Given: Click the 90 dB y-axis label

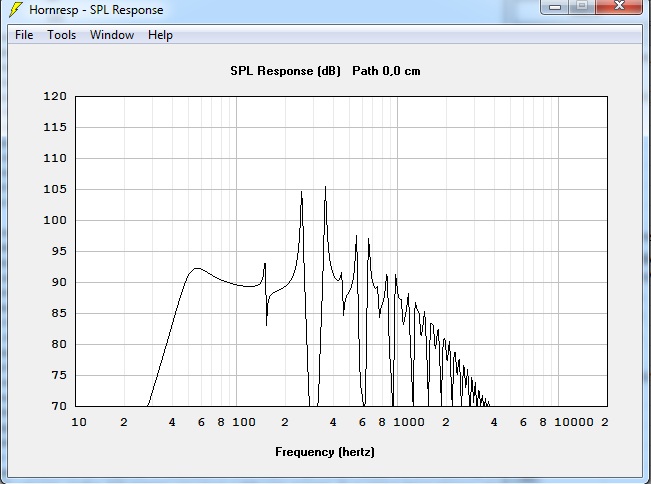Looking at the screenshot, I should click(59, 282).
